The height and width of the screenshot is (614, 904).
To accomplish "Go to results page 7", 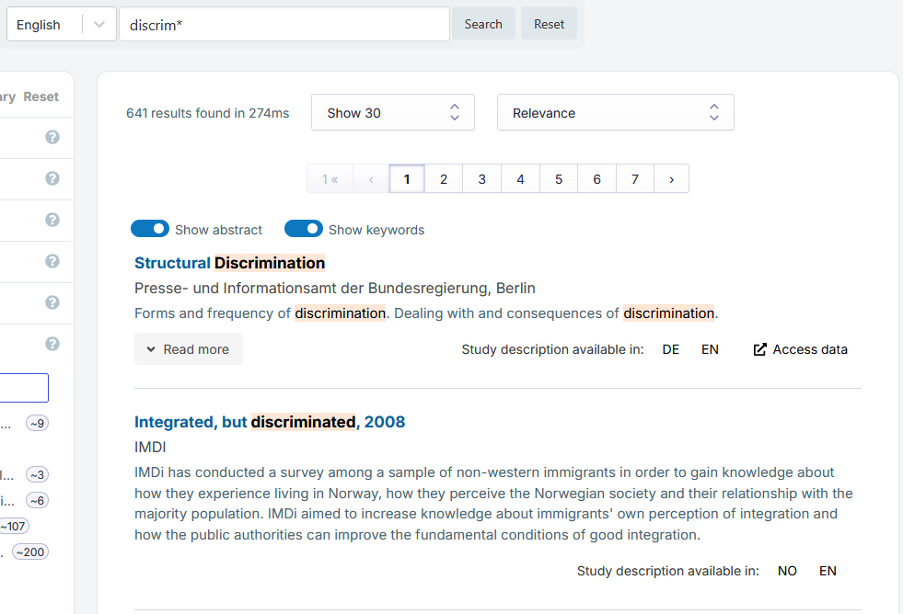I will [635, 179].
